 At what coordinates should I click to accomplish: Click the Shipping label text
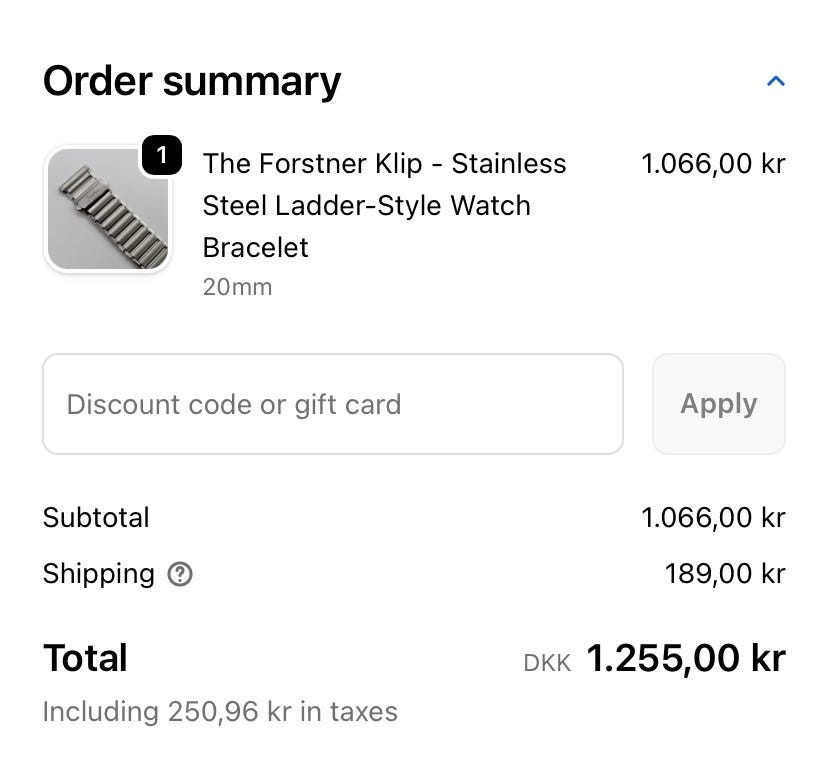pyautogui.click(x=98, y=574)
